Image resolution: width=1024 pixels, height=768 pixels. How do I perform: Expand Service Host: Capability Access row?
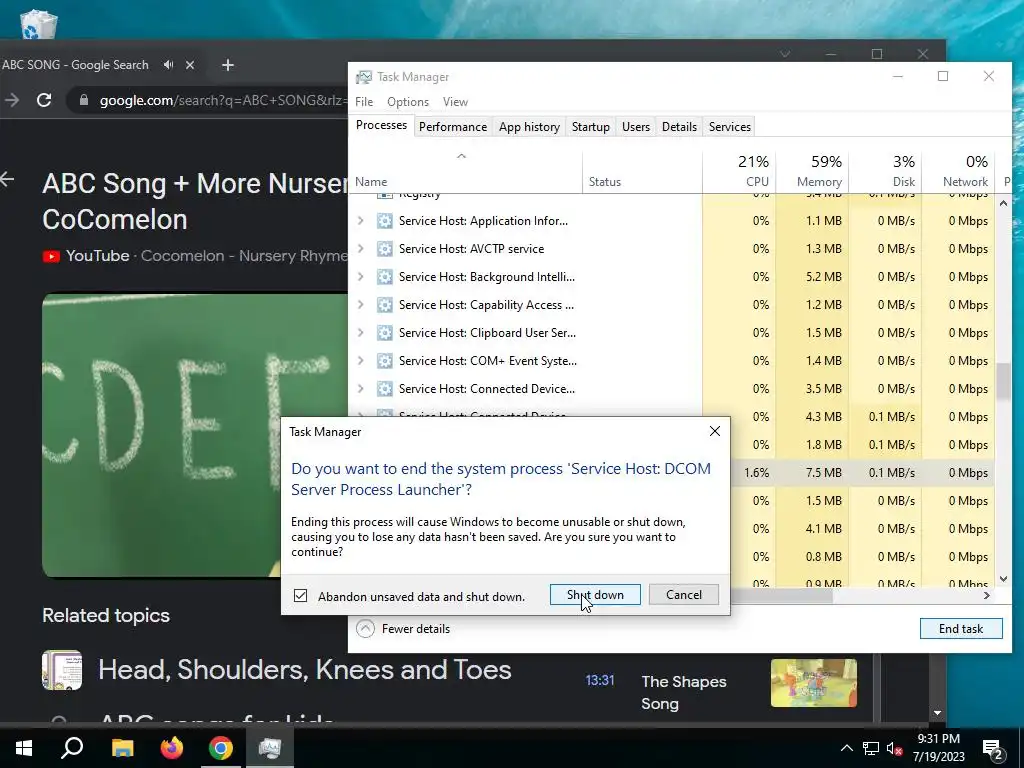(x=360, y=305)
